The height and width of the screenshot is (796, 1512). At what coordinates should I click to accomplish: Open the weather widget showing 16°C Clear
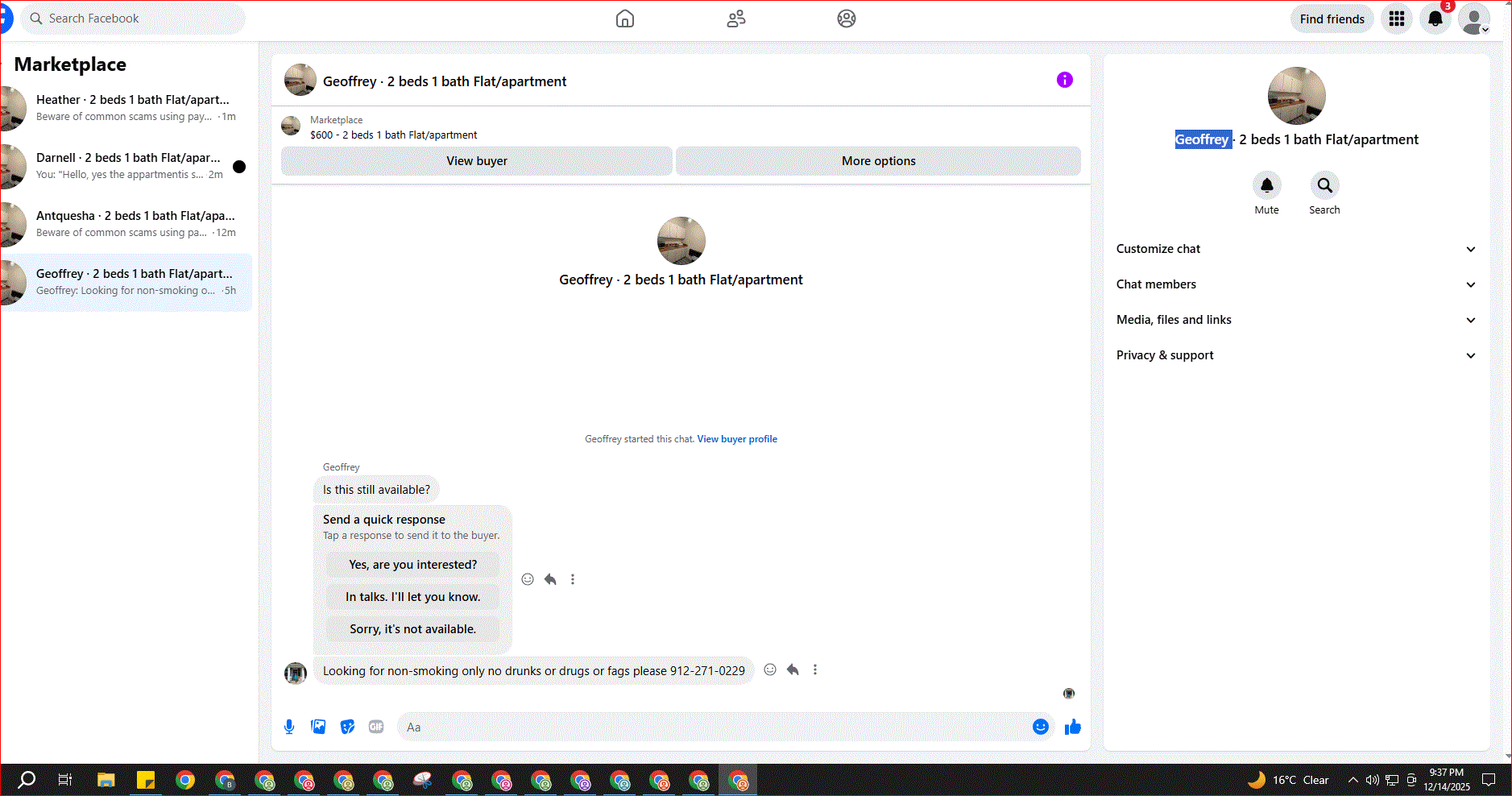coord(1289,780)
